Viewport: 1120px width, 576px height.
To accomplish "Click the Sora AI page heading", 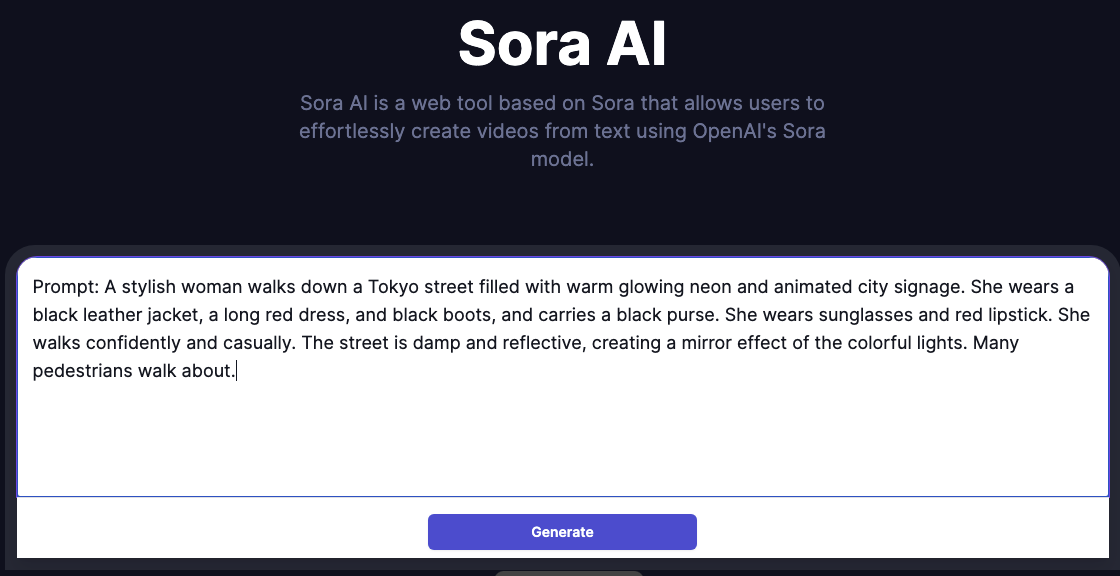I will (562, 44).
